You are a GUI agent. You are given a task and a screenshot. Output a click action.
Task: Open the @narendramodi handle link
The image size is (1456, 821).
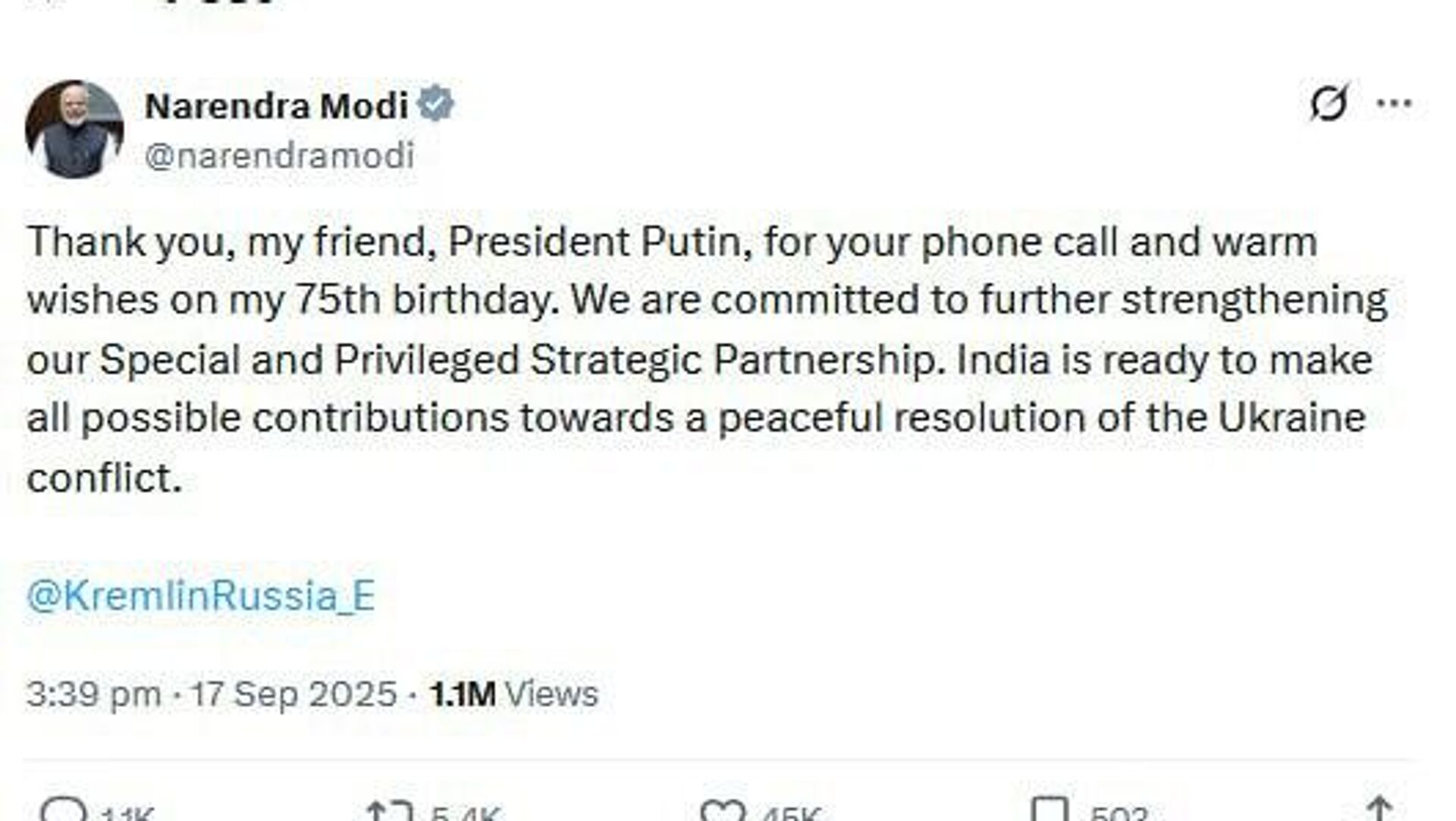pyautogui.click(x=279, y=155)
